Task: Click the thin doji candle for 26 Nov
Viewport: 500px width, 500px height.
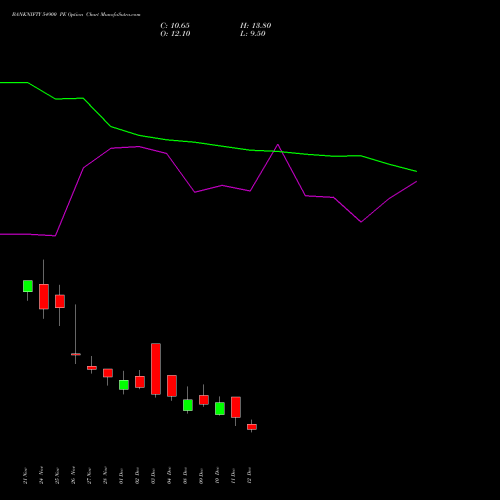Action: click(x=76, y=354)
